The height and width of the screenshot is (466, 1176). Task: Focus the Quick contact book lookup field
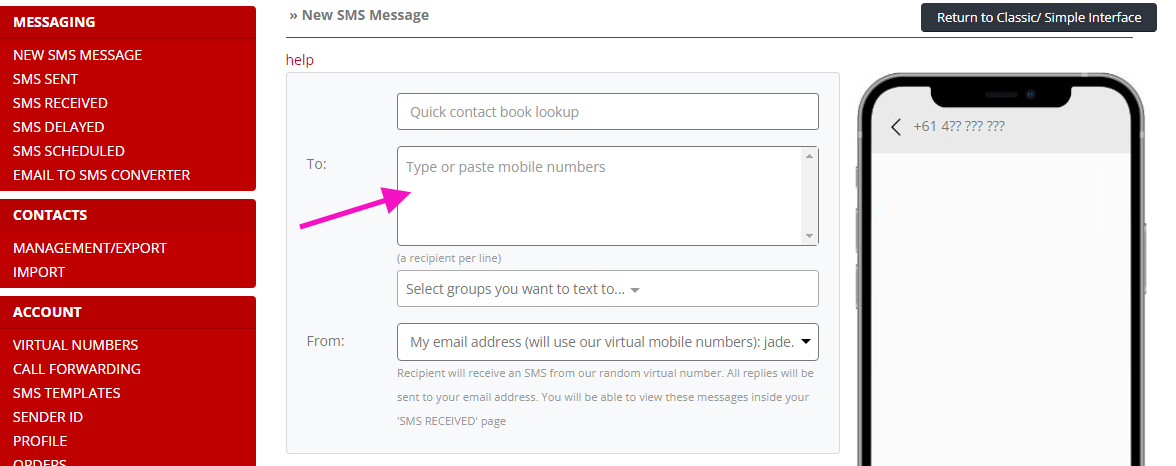[x=608, y=112]
